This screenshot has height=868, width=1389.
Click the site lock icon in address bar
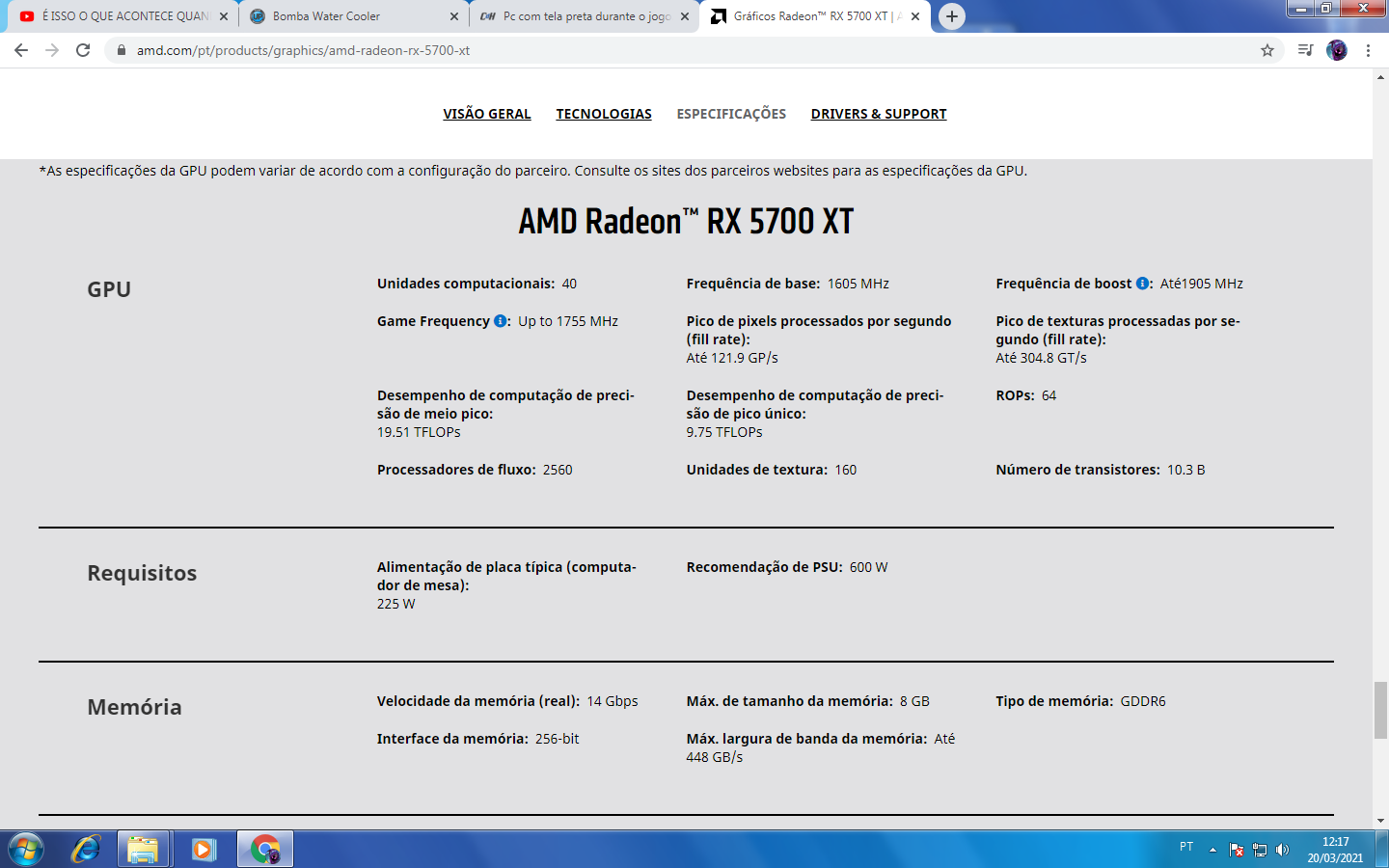coord(121,50)
